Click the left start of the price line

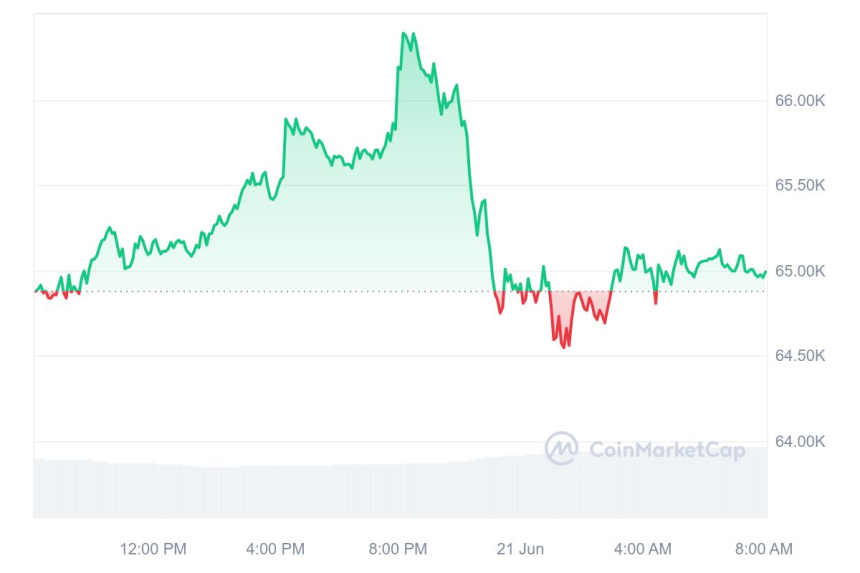click(36, 291)
